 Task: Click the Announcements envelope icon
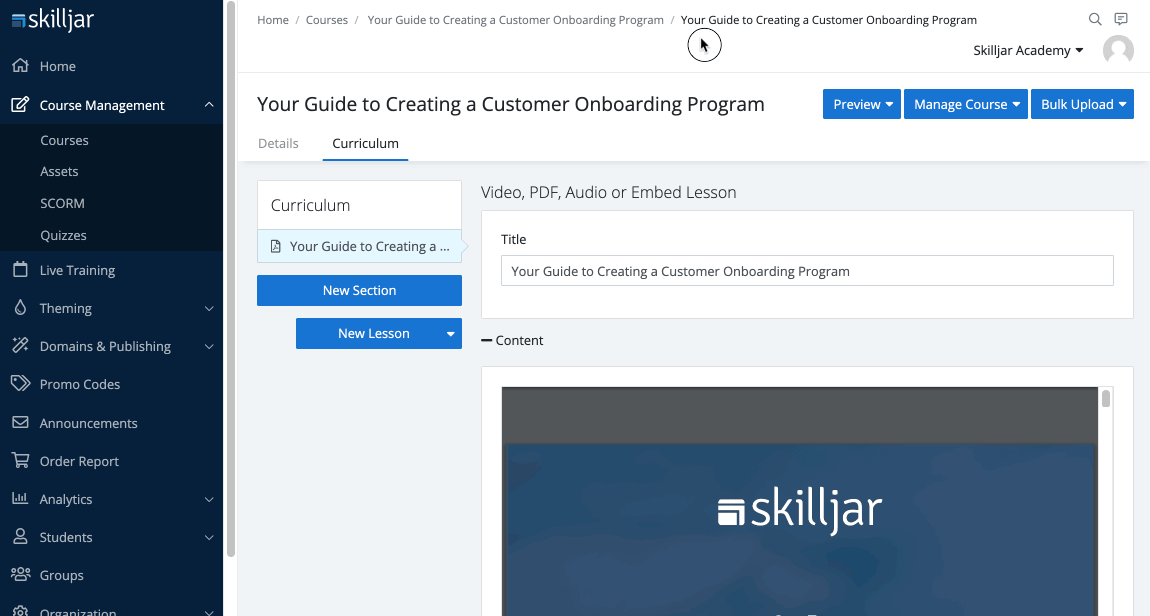point(20,423)
